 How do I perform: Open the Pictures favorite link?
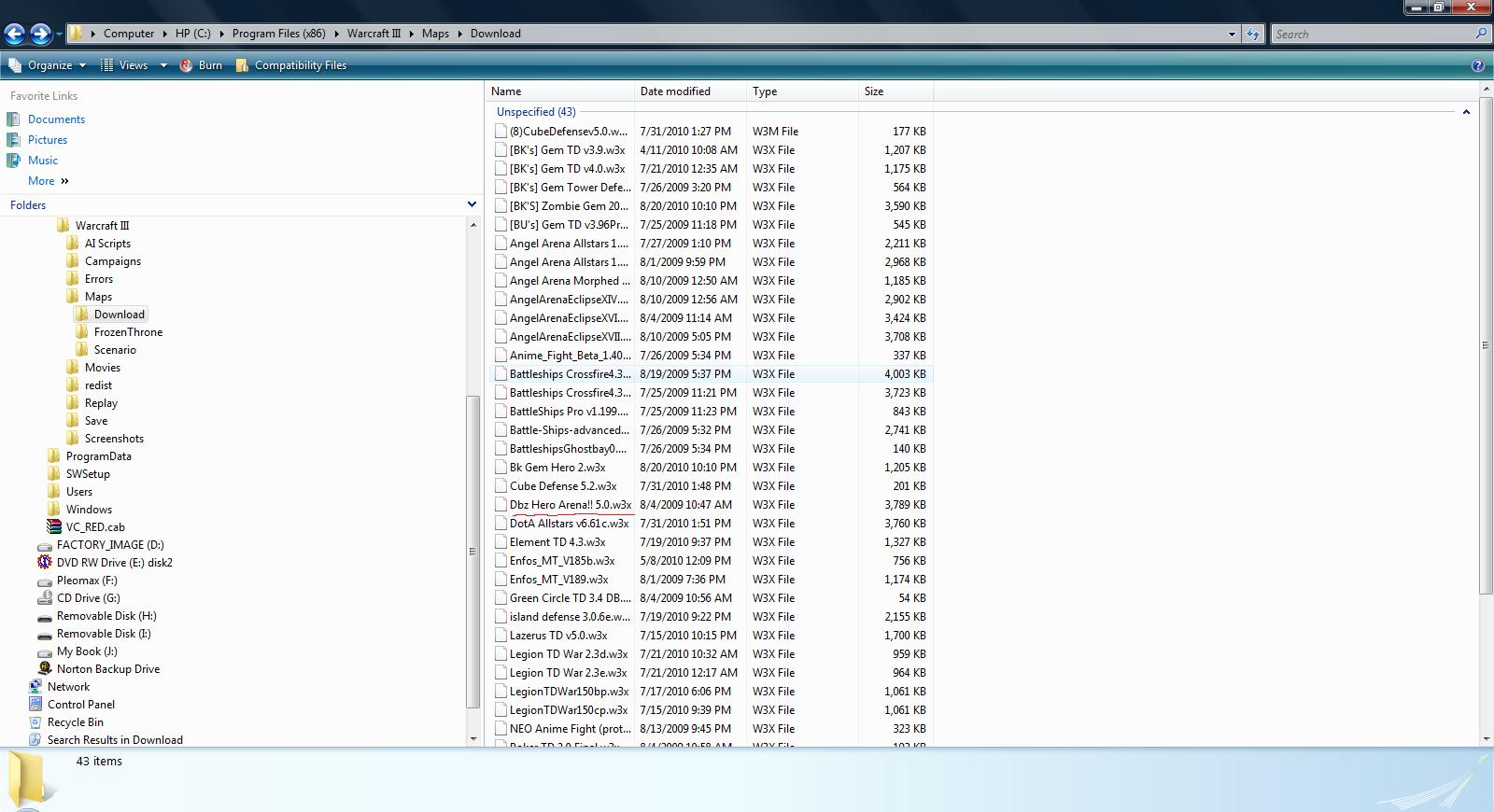tap(48, 140)
